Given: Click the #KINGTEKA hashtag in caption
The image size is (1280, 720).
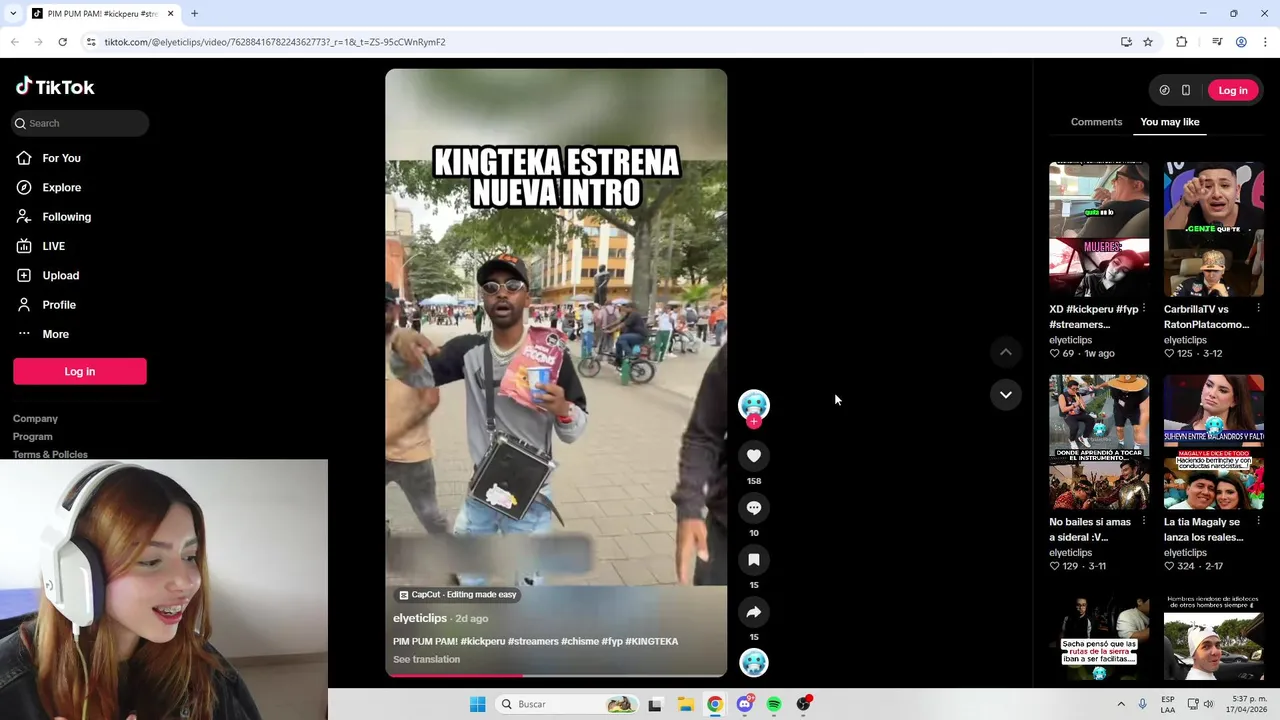Looking at the screenshot, I should pyautogui.click(x=652, y=641).
